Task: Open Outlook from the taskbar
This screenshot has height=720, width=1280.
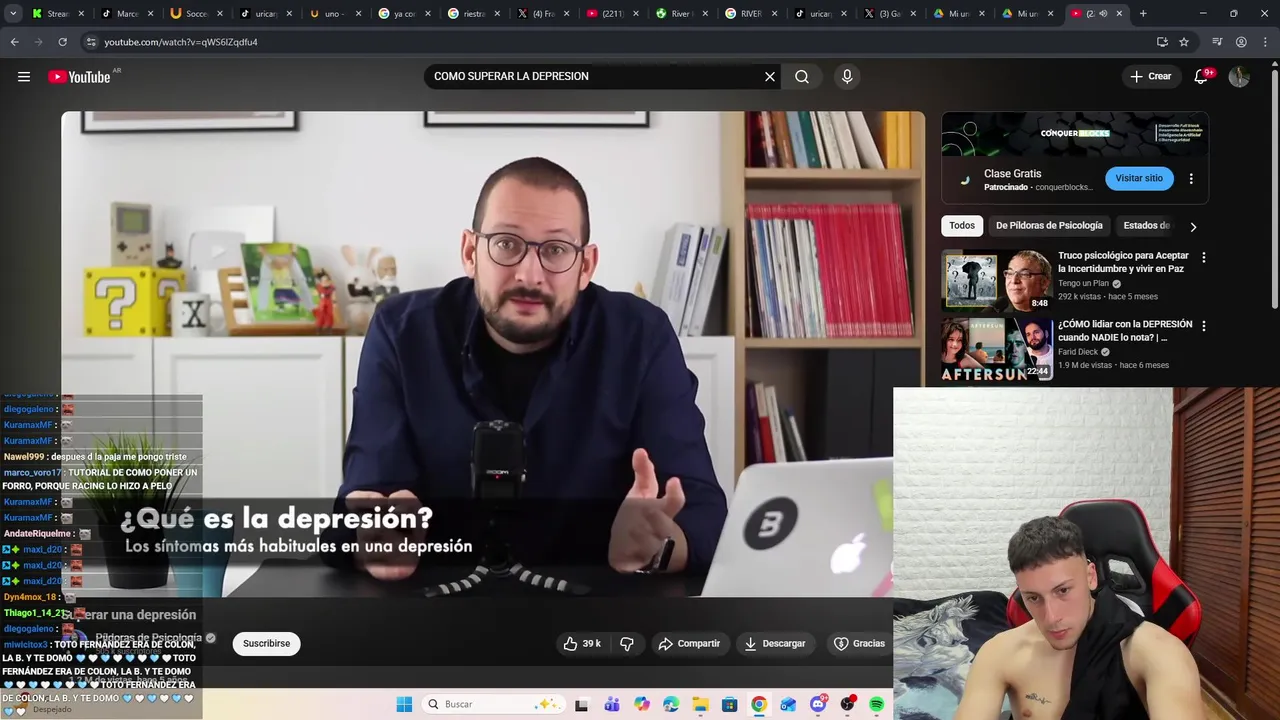Action: [788, 704]
